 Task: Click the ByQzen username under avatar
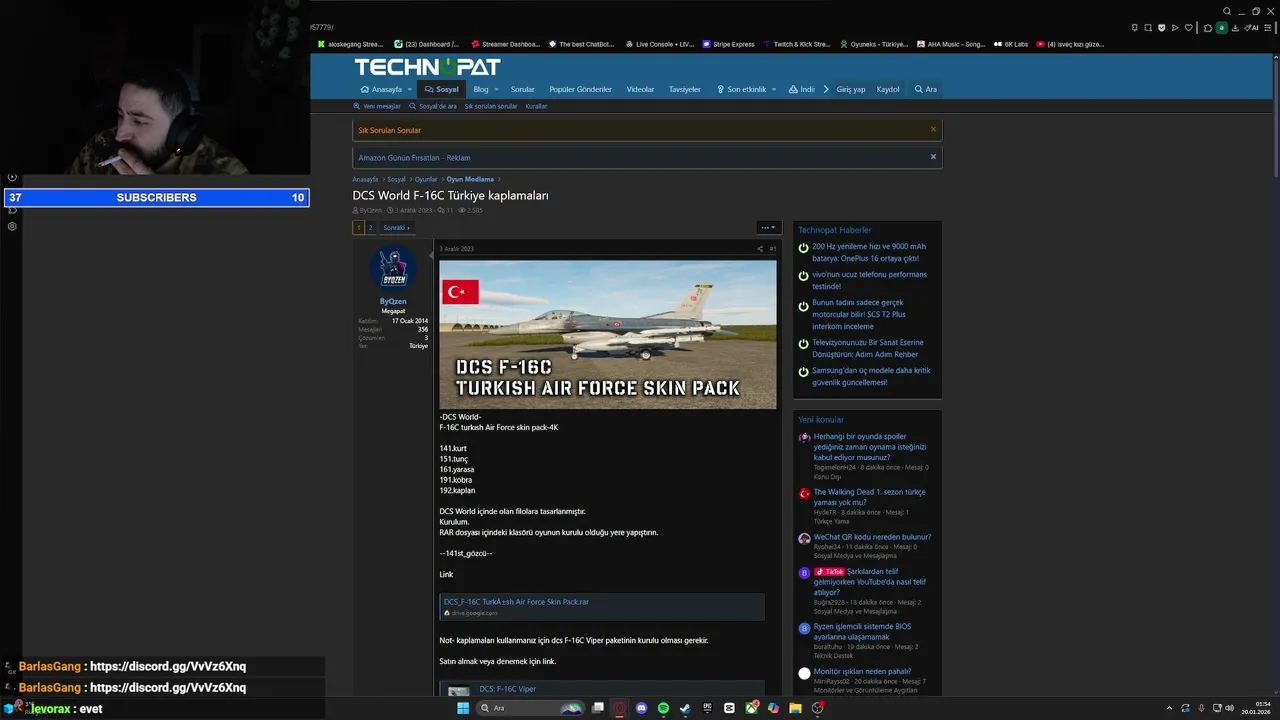pyautogui.click(x=393, y=301)
